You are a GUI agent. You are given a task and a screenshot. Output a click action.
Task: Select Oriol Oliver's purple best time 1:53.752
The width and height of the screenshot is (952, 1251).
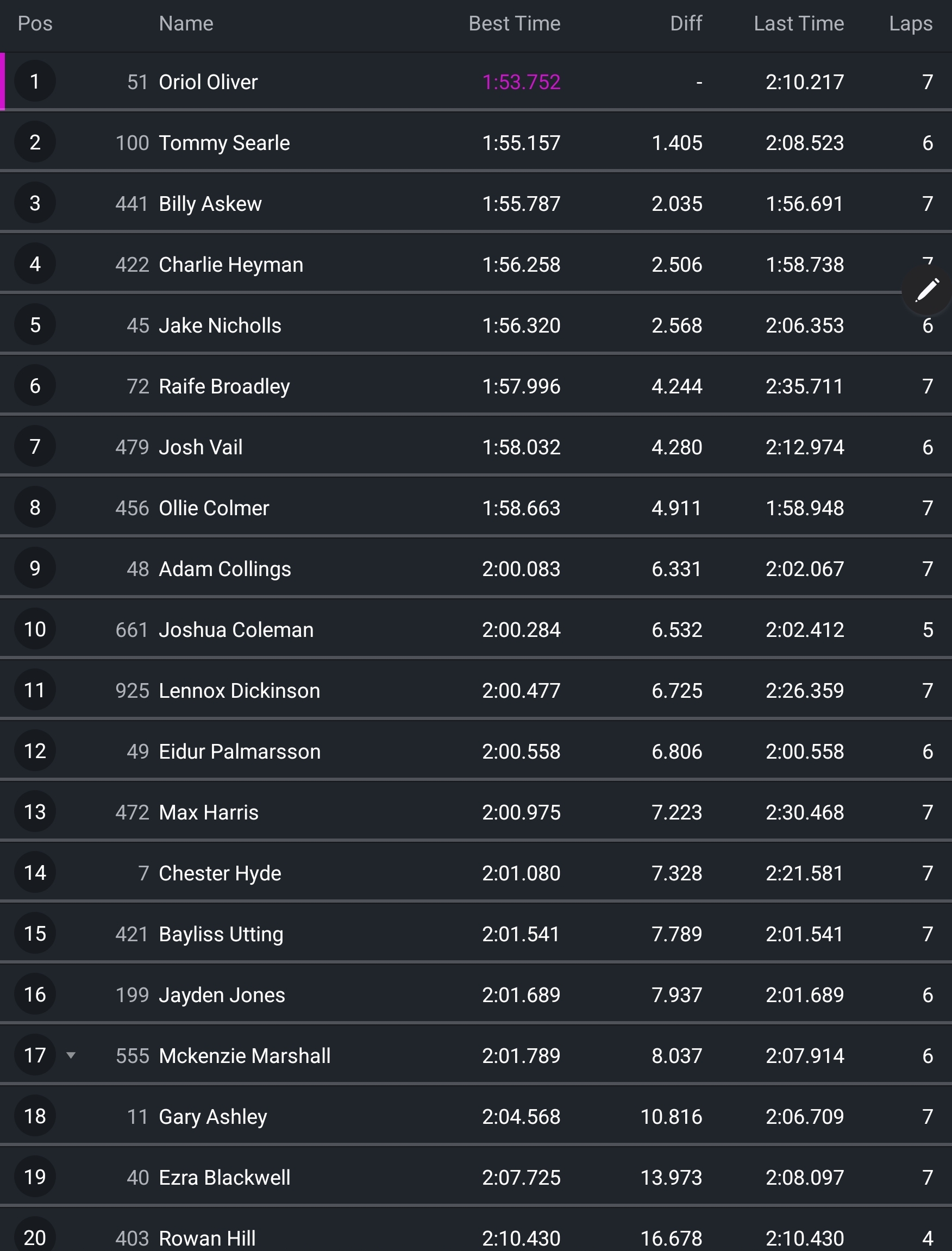[x=521, y=82]
